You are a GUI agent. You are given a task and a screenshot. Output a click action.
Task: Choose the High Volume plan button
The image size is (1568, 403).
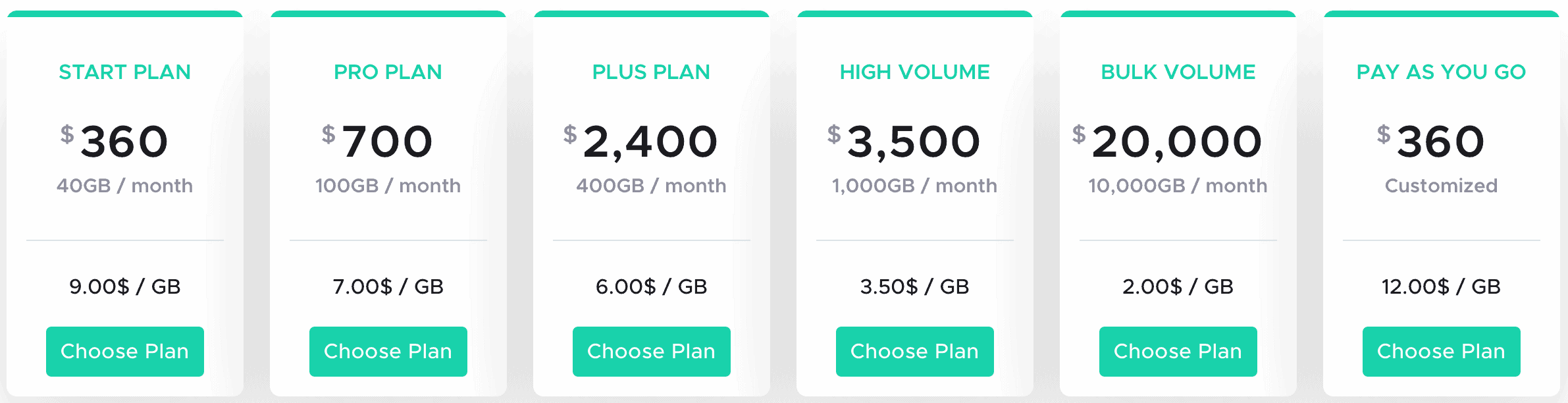click(915, 352)
